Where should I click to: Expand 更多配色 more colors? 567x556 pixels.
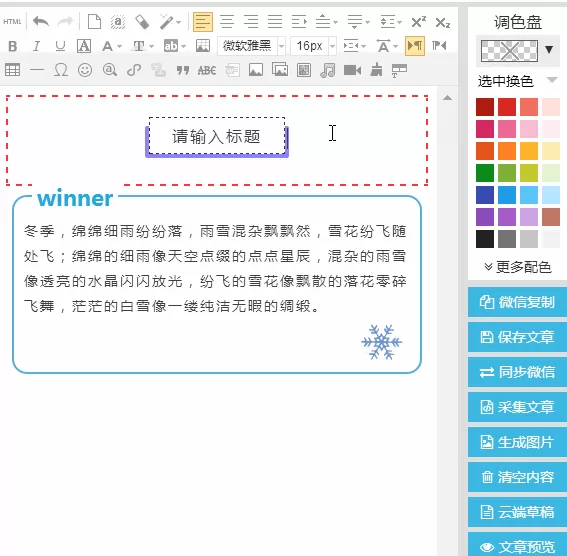[517, 267]
